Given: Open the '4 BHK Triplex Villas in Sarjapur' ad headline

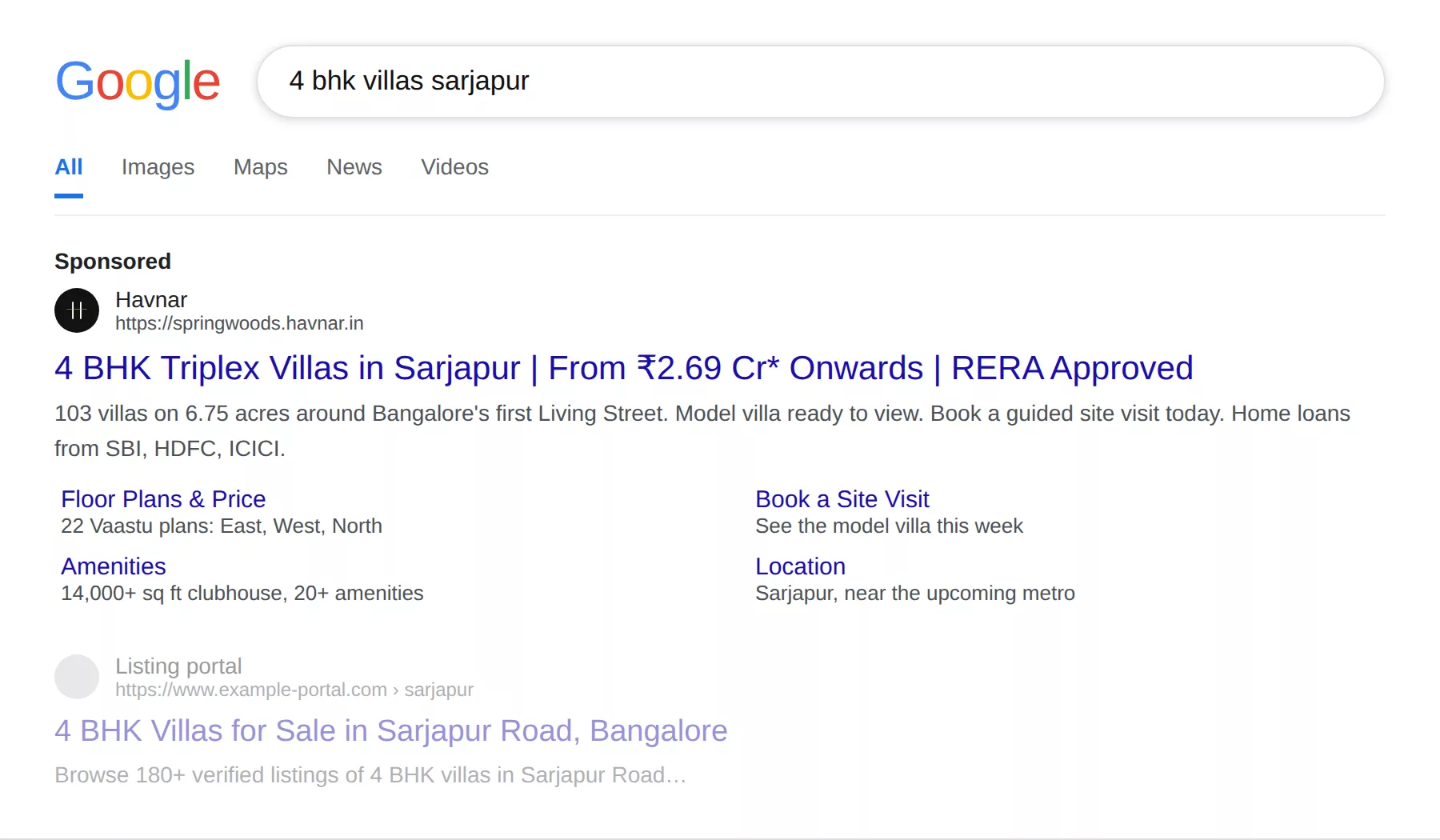Looking at the screenshot, I should pos(624,368).
